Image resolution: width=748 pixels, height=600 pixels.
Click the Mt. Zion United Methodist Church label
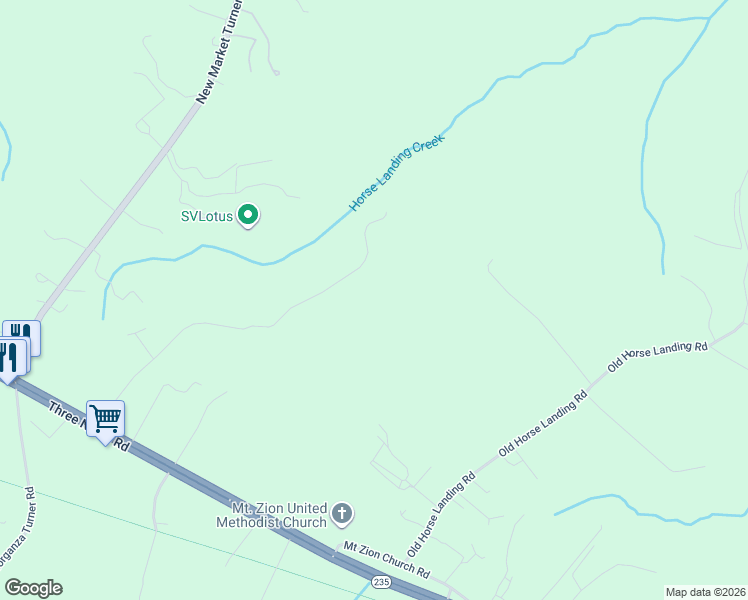point(271,515)
